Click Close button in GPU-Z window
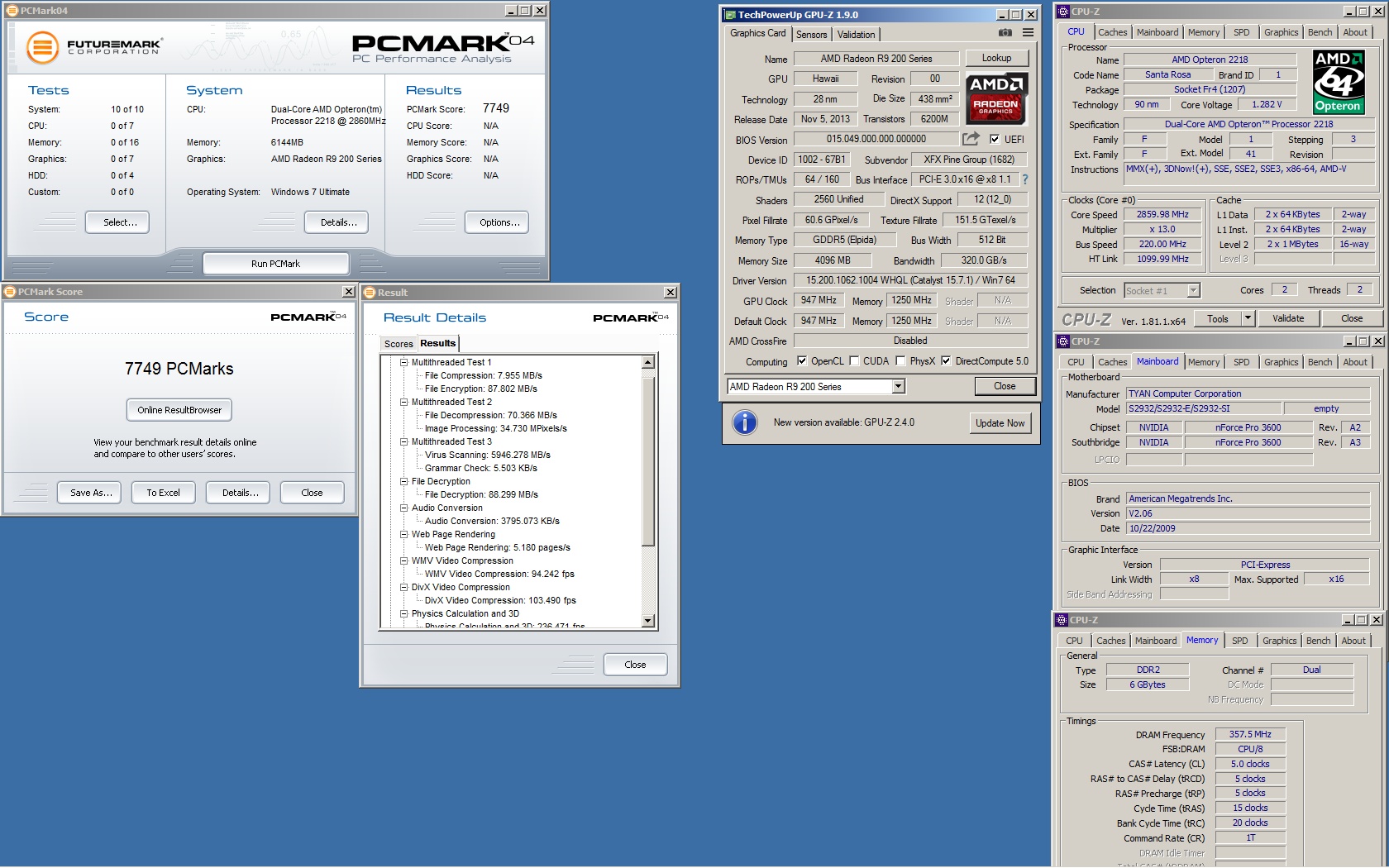This screenshot has width=1389, height=868. coord(1005,386)
